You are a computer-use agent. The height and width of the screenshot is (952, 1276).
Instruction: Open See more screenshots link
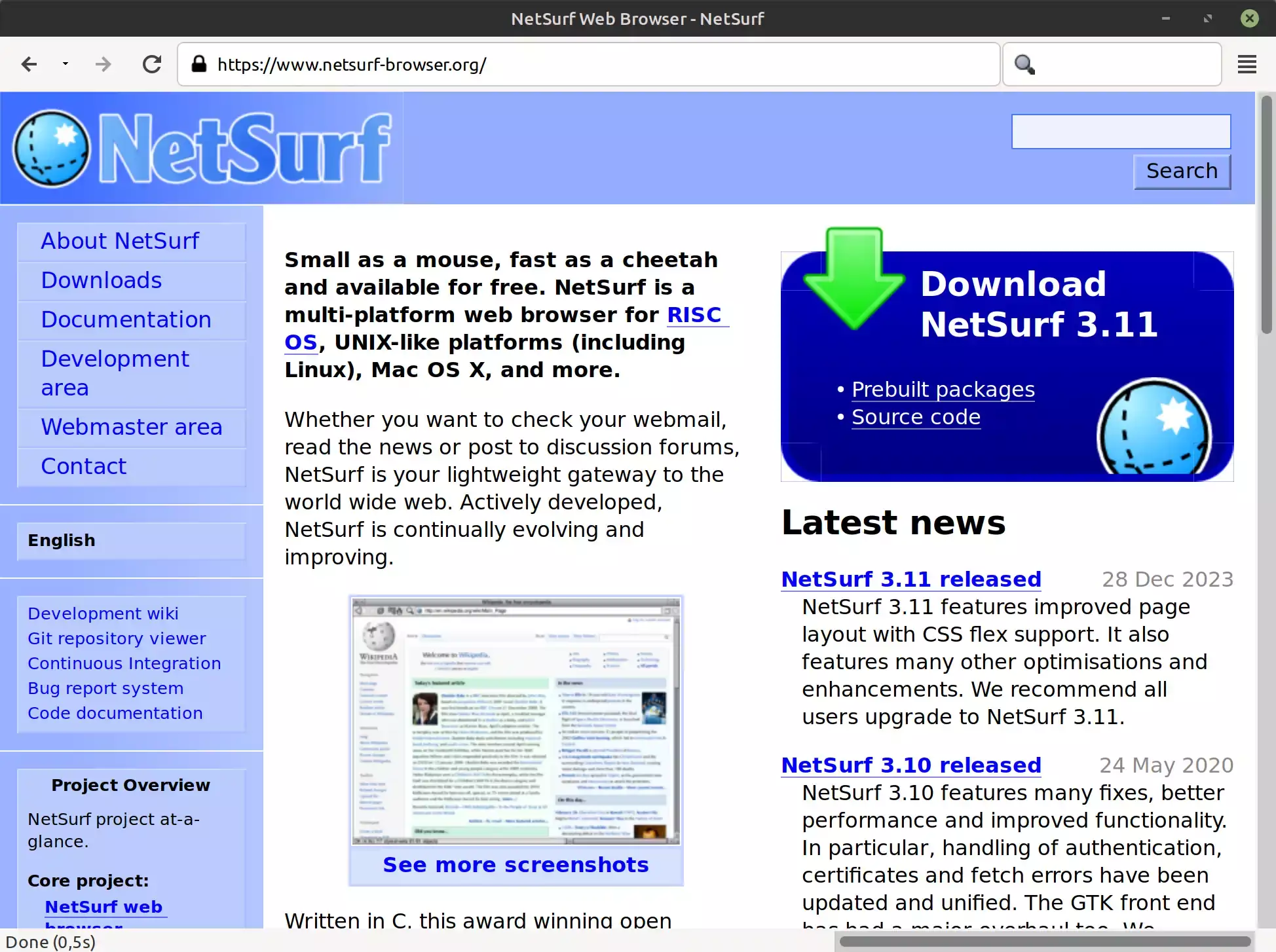516,865
